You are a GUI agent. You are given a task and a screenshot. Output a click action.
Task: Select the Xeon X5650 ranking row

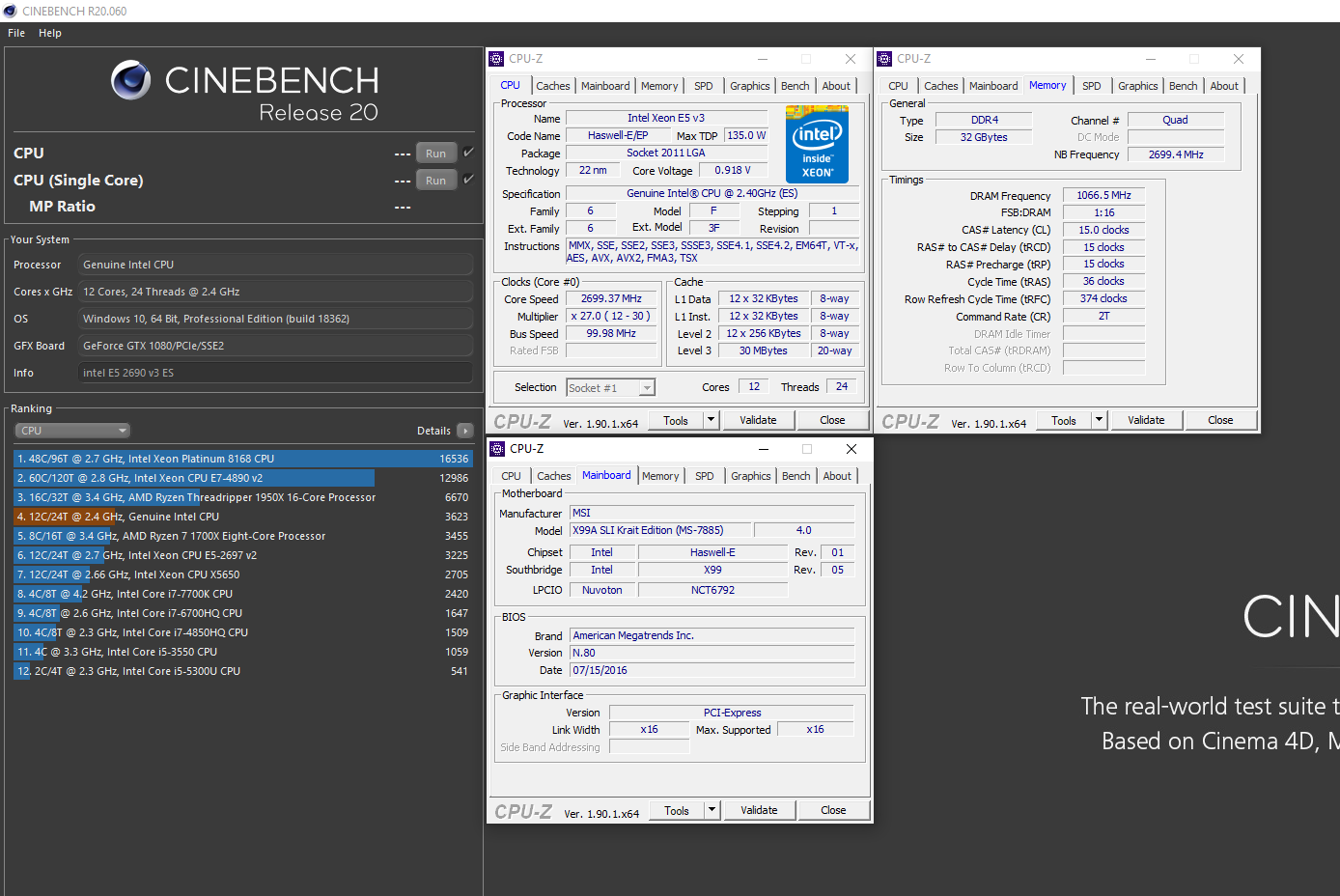(243, 574)
